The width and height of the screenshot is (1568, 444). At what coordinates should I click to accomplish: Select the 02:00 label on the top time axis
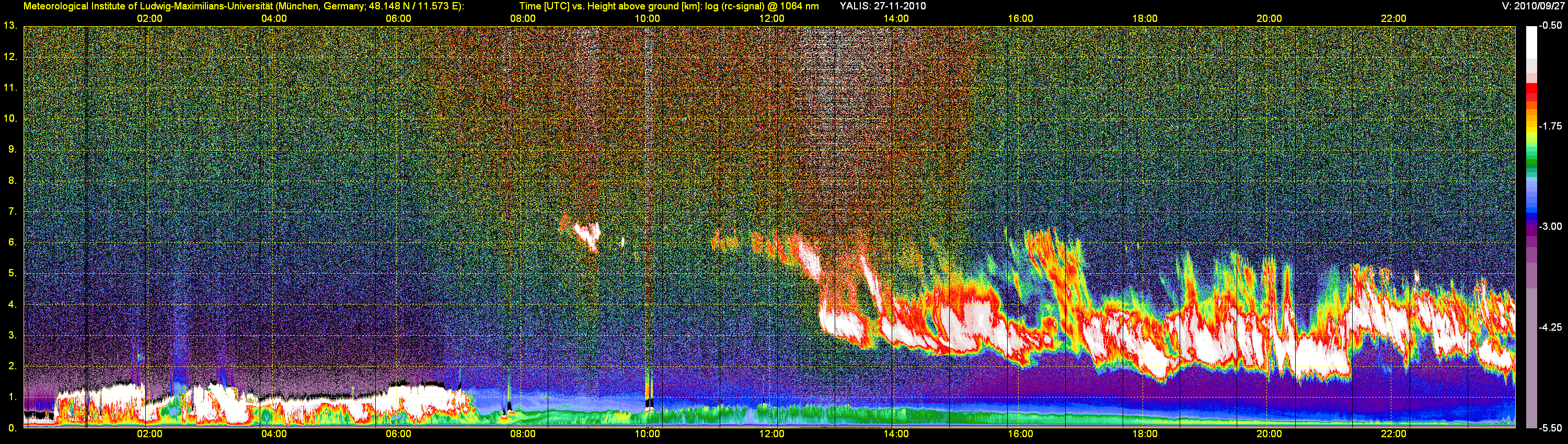click(x=149, y=19)
